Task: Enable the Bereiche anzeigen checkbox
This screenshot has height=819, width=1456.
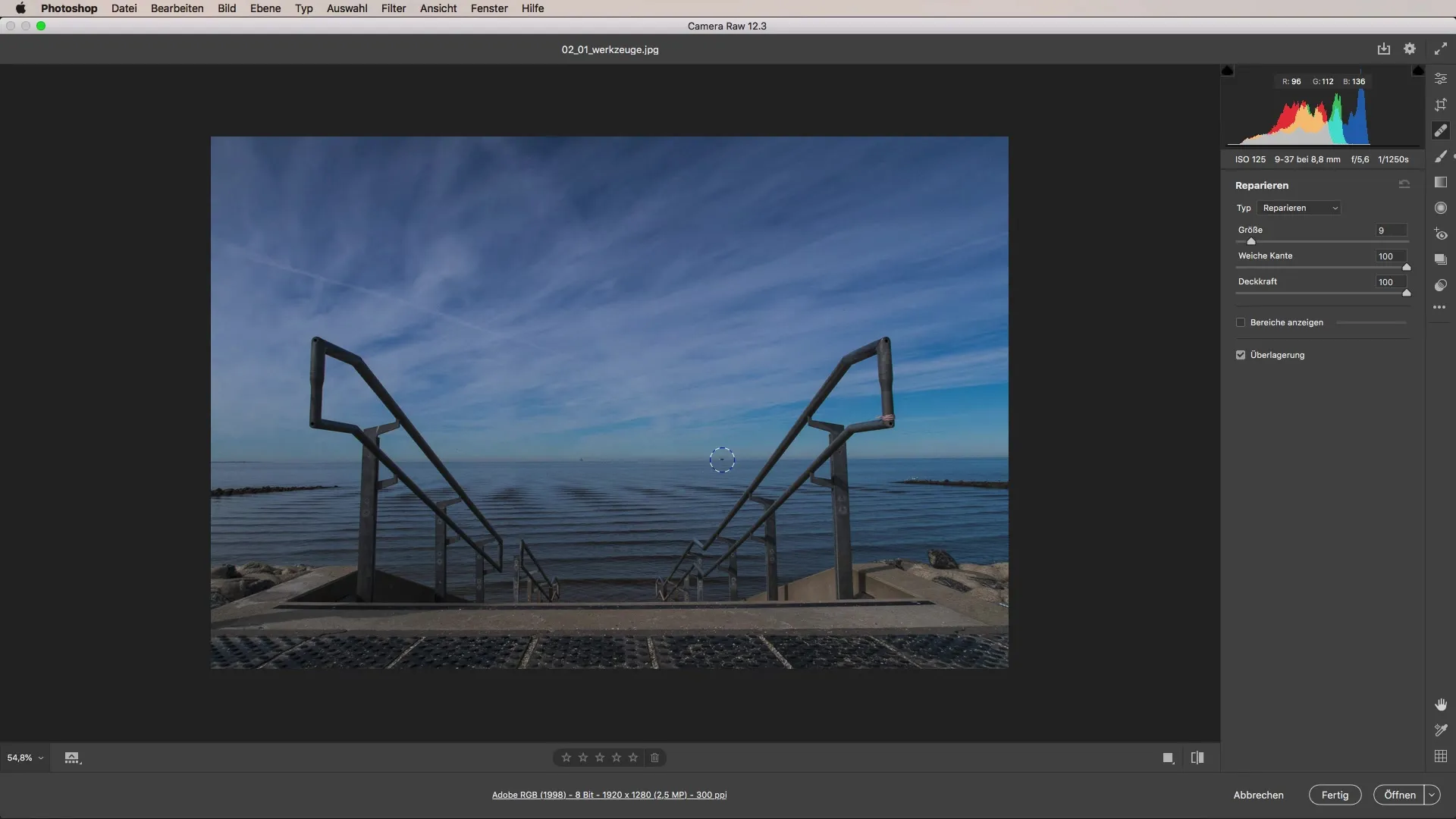Action: click(x=1241, y=322)
